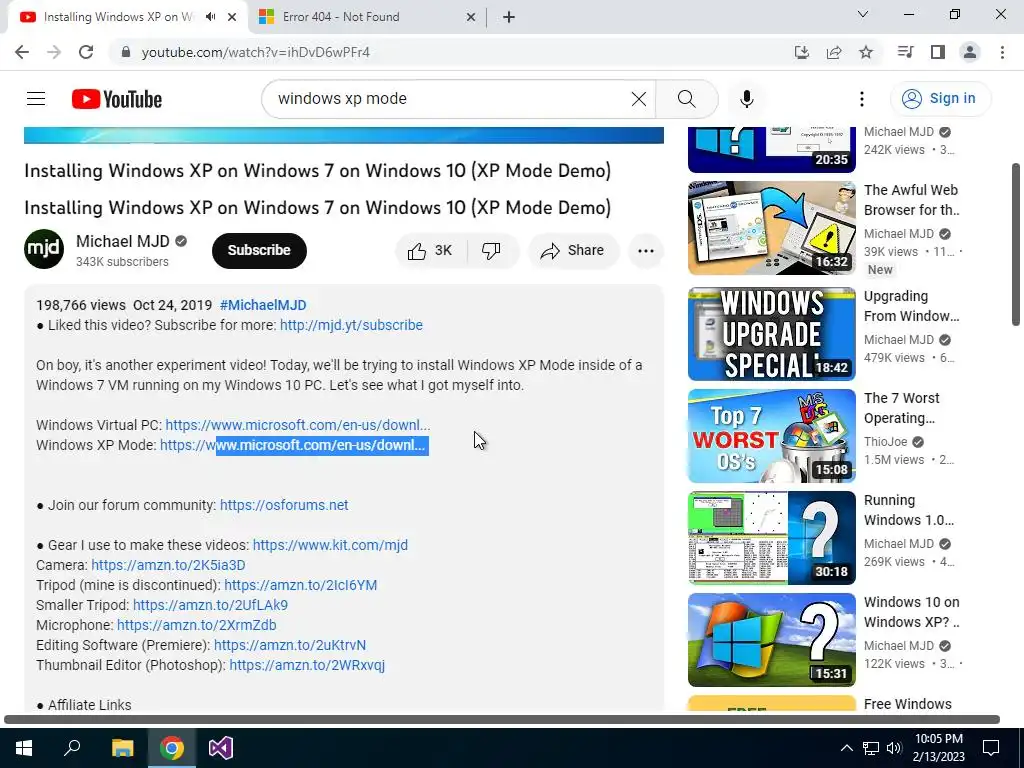Open the Editing Software amzn.to/2uKtrvN link
The image size is (1024, 768).
click(x=290, y=645)
